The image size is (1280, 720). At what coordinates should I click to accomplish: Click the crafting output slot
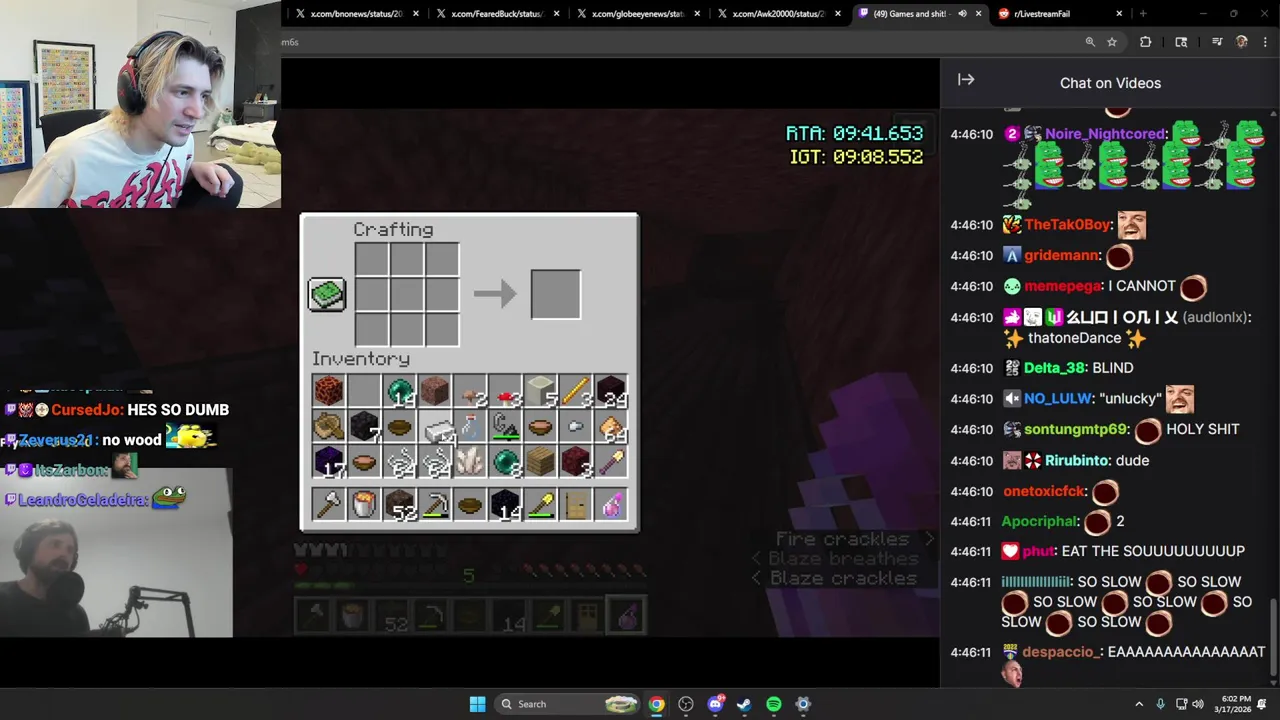coord(556,294)
